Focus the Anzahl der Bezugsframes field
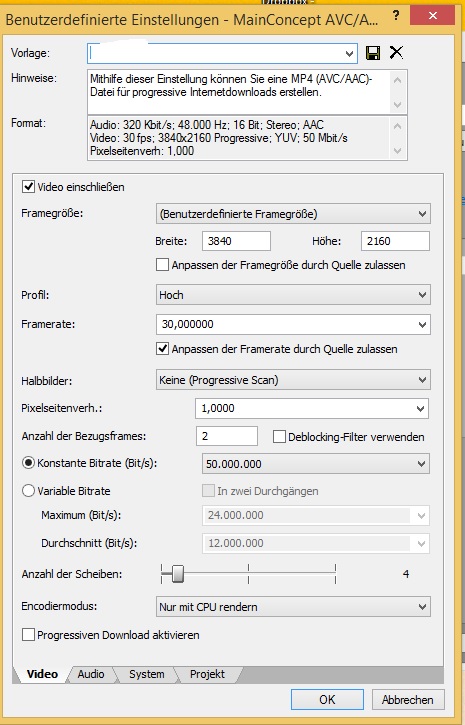This screenshot has width=465, height=725. (x=227, y=436)
